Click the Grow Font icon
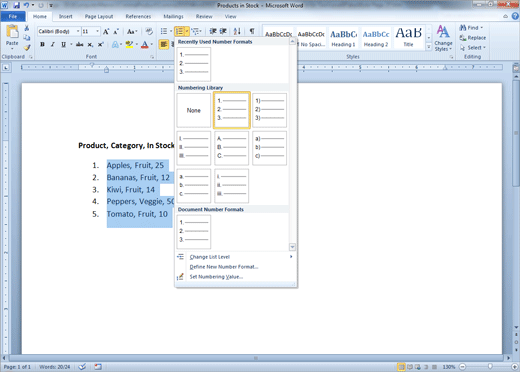 (106, 32)
